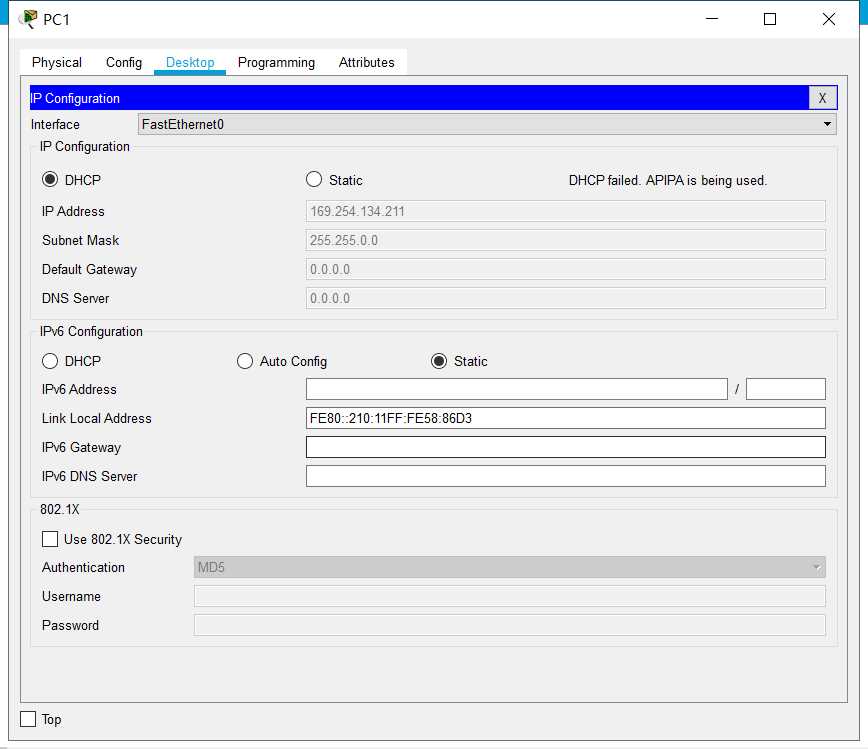868x749 pixels.
Task: Click the PC1 window icon in title bar
Action: click(28, 19)
